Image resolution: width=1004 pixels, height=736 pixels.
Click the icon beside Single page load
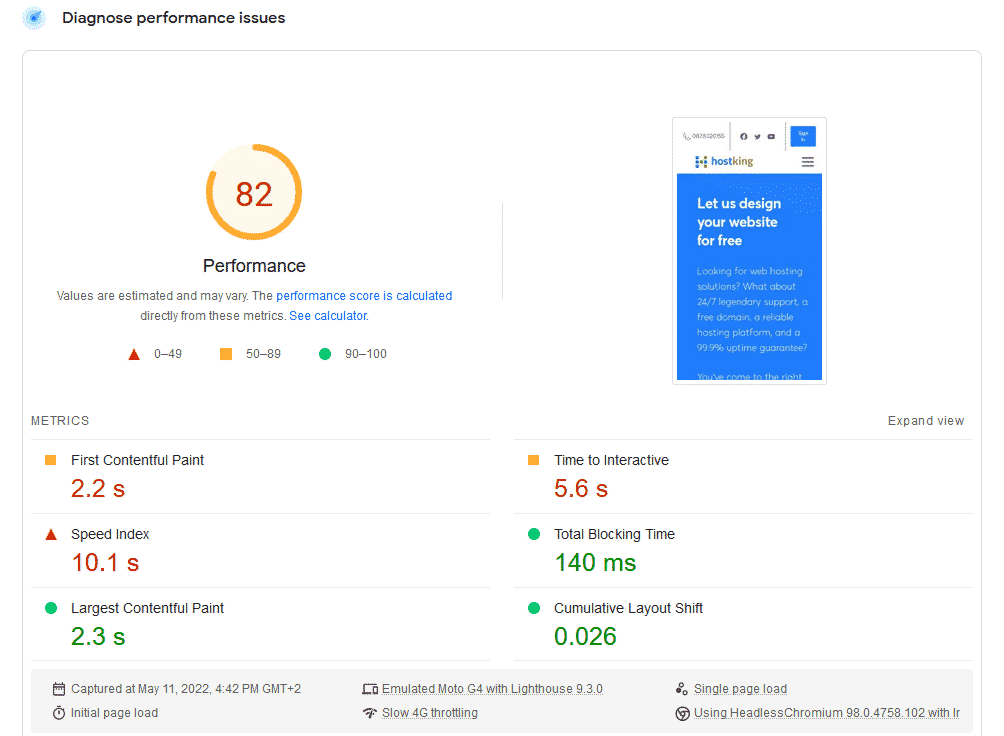[x=682, y=689]
